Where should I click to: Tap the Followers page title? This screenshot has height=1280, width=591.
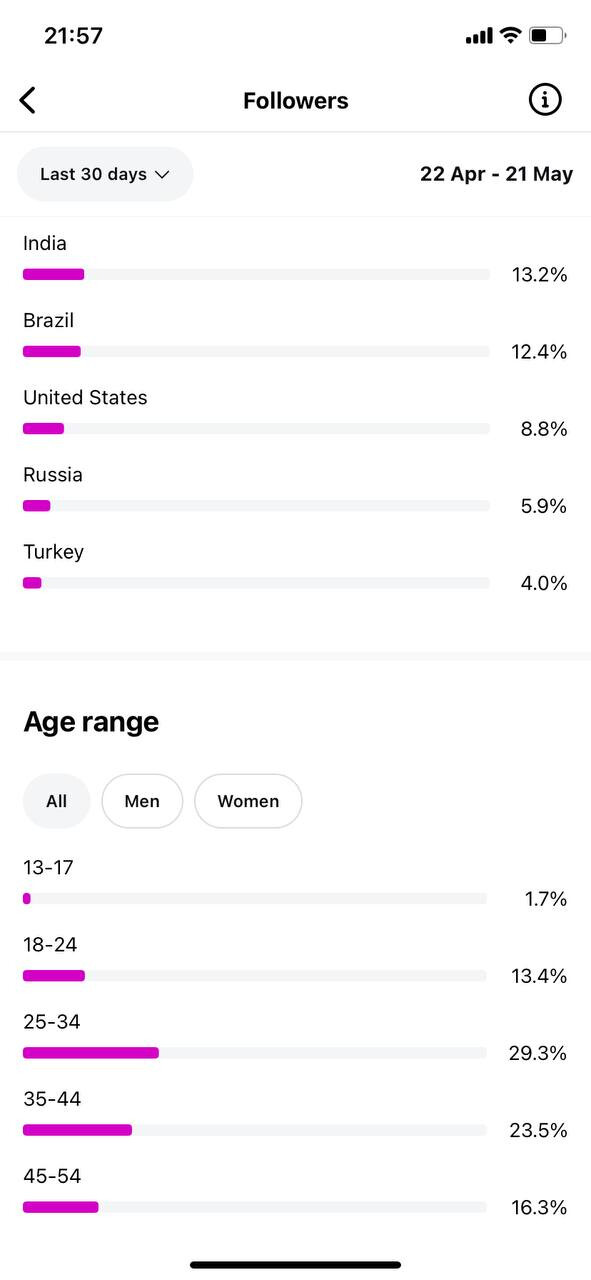[x=296, y=101]
